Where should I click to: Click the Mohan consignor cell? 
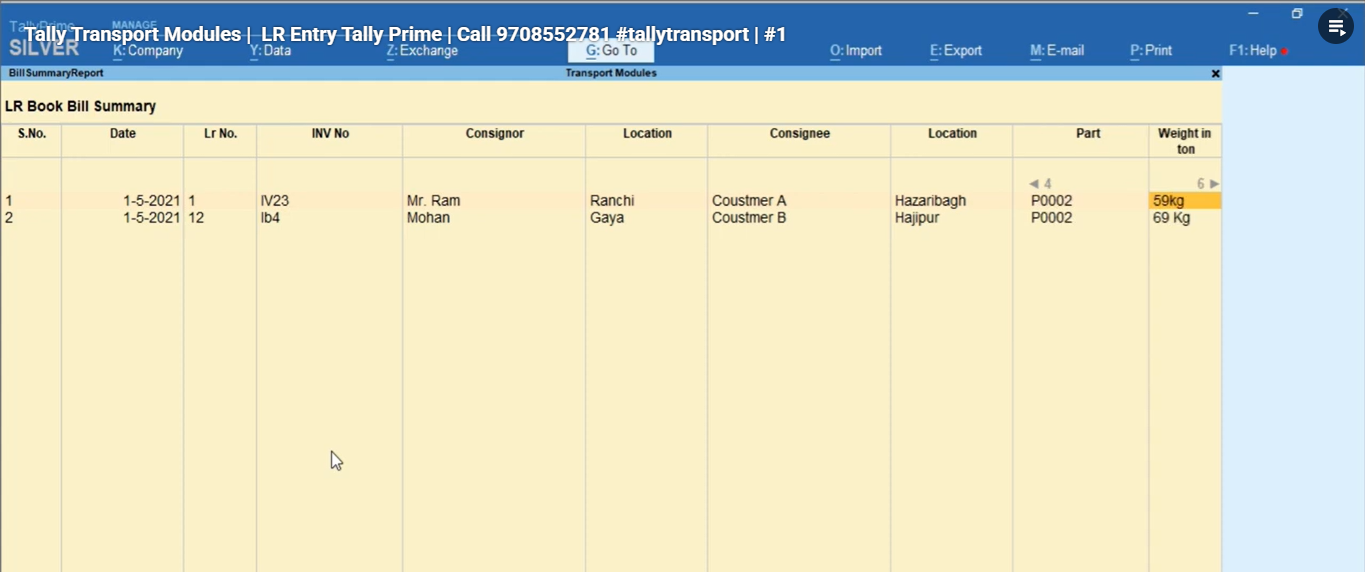(428, 218)
